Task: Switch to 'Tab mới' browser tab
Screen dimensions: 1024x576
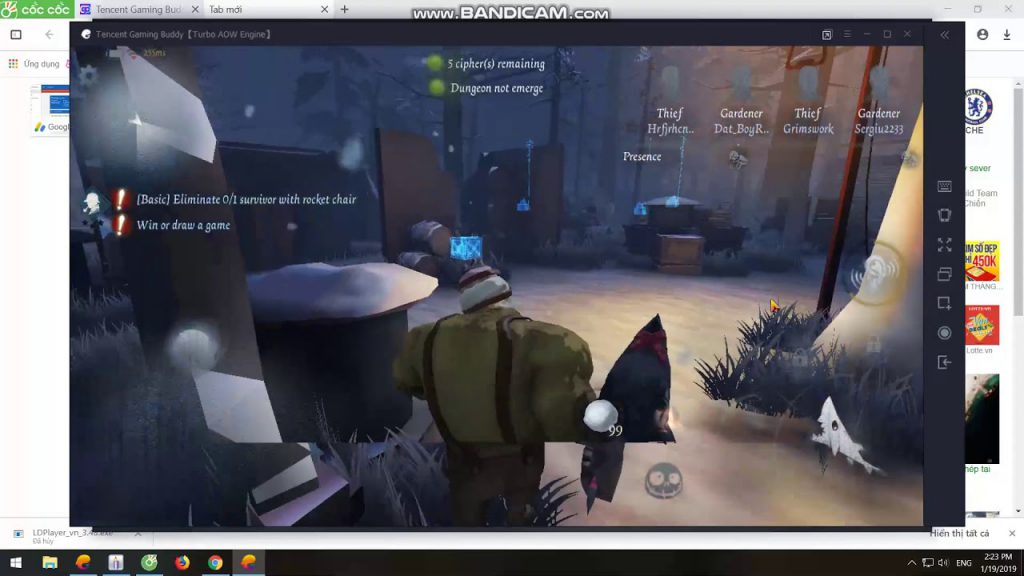Action: 268,9
